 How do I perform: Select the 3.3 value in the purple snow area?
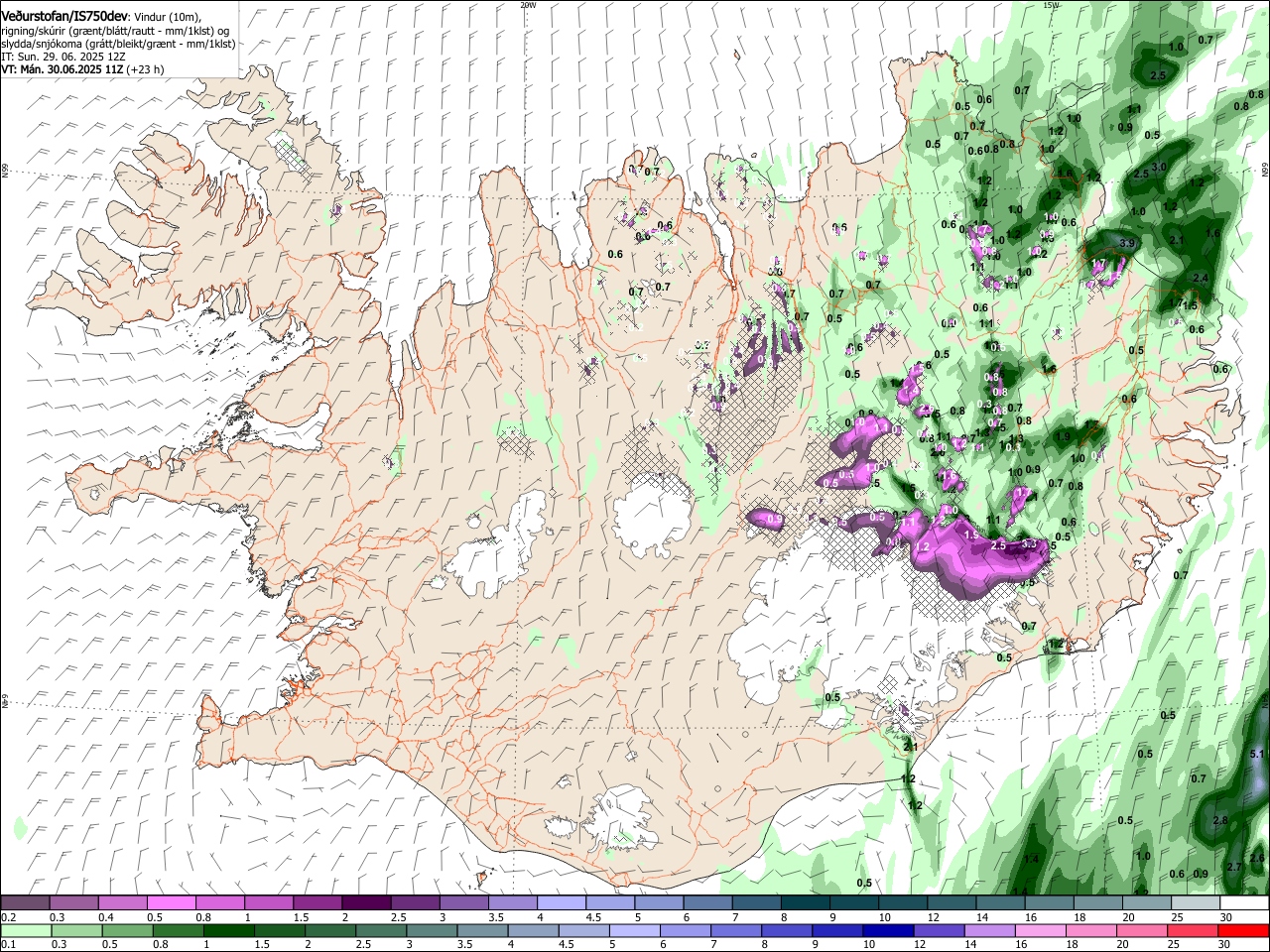pos(1029,544)
